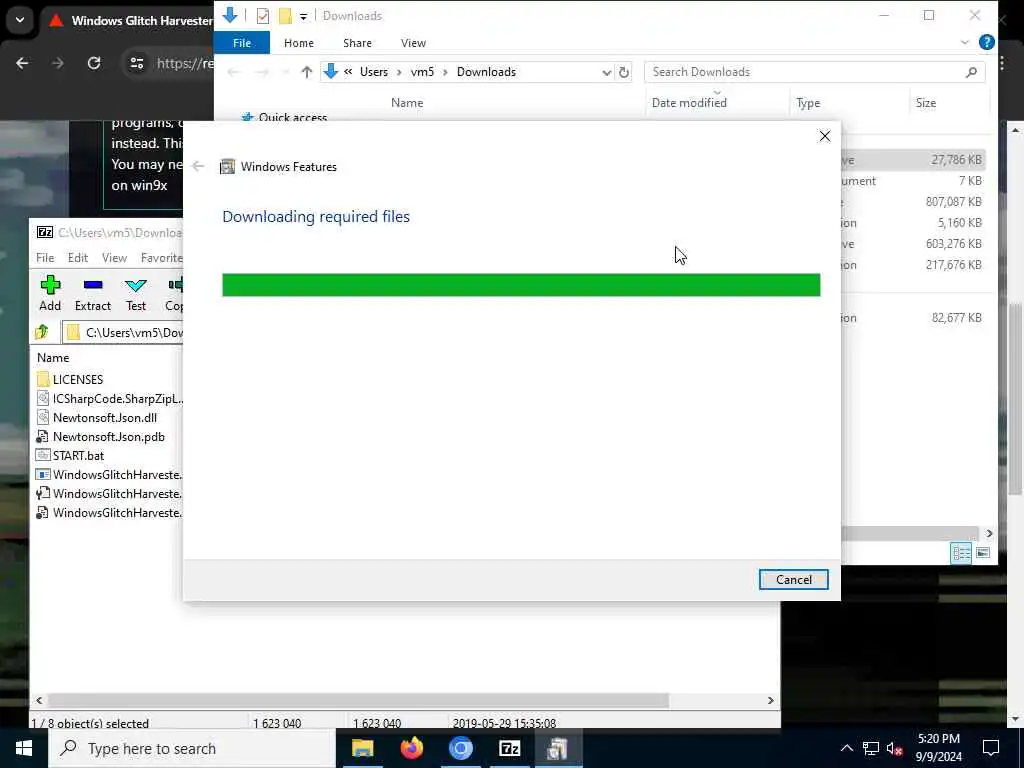Screen dimensions: 1024x768
Task: Click 7-Zip path address field
Action: coord(123,332)
